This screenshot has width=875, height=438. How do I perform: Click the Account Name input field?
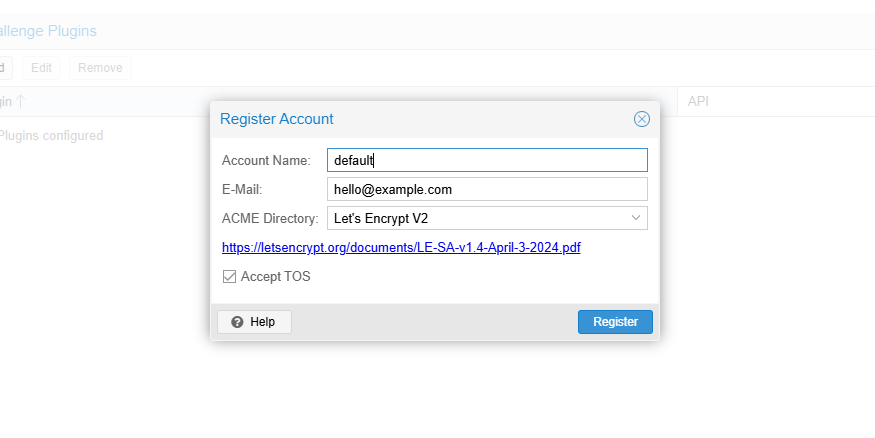click(487, 160)
